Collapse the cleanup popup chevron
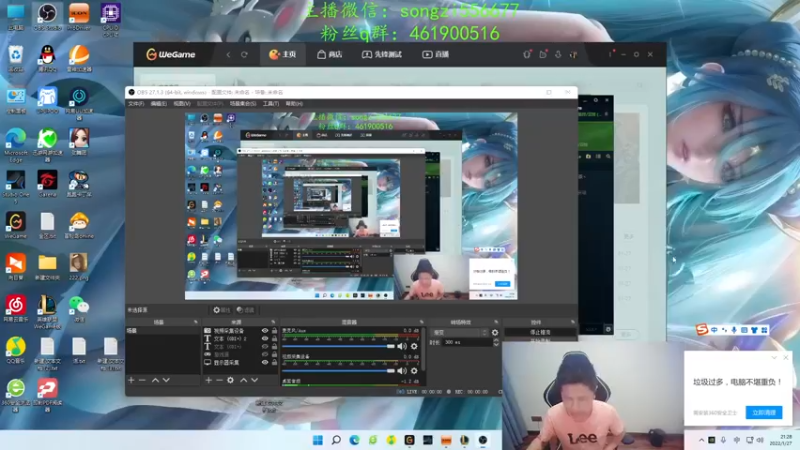This screenshot has height=450, width=800. pyautogui.click(x=774, y=358)
